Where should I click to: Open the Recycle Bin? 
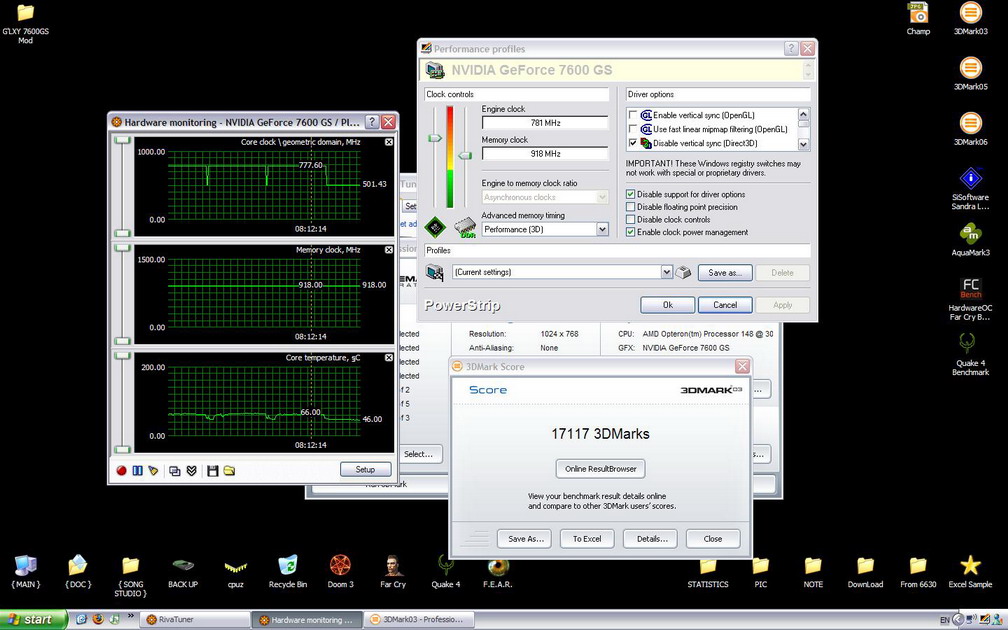287,572
